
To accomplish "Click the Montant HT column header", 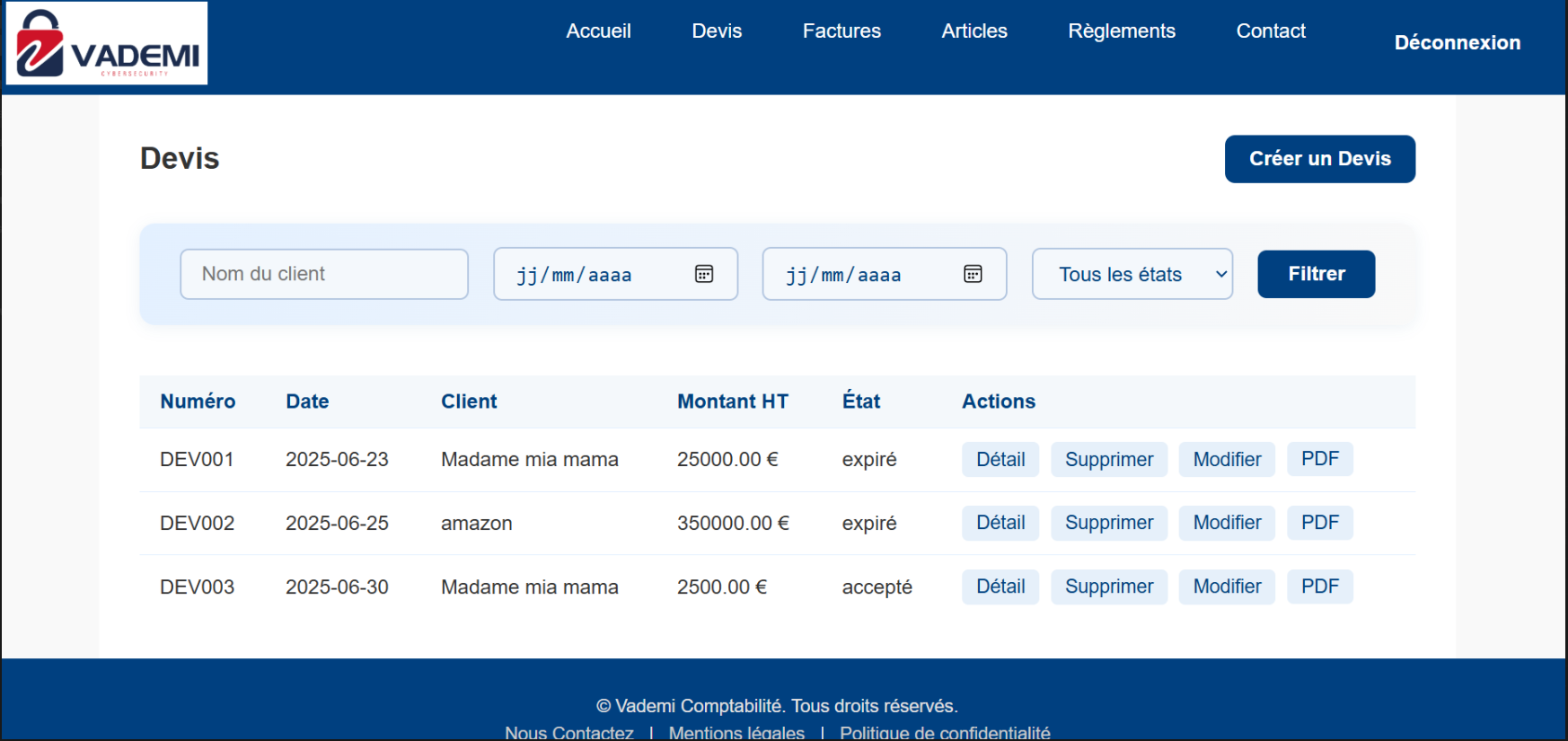I will click(733, 401).
